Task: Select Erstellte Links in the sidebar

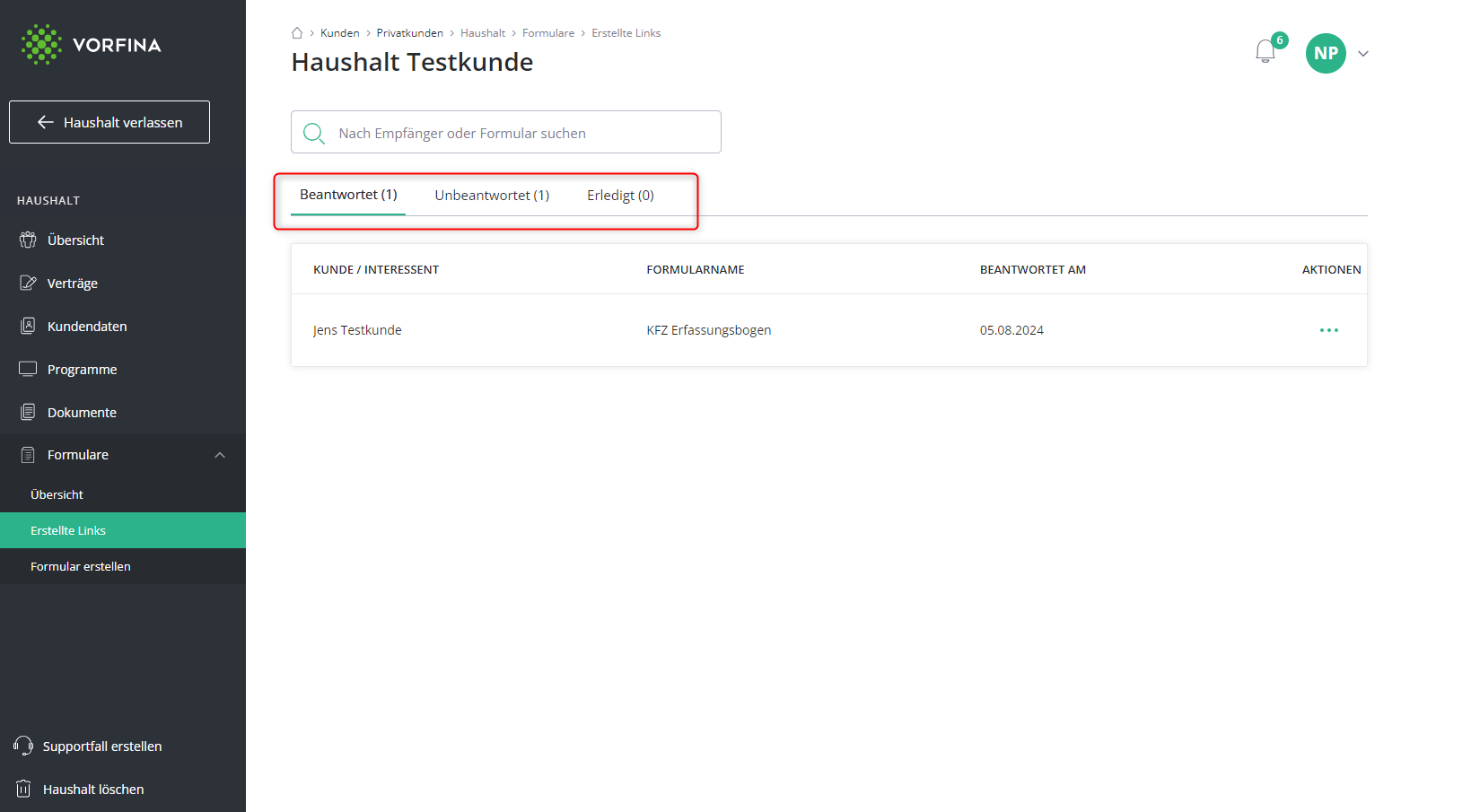Action: (123, 530)
